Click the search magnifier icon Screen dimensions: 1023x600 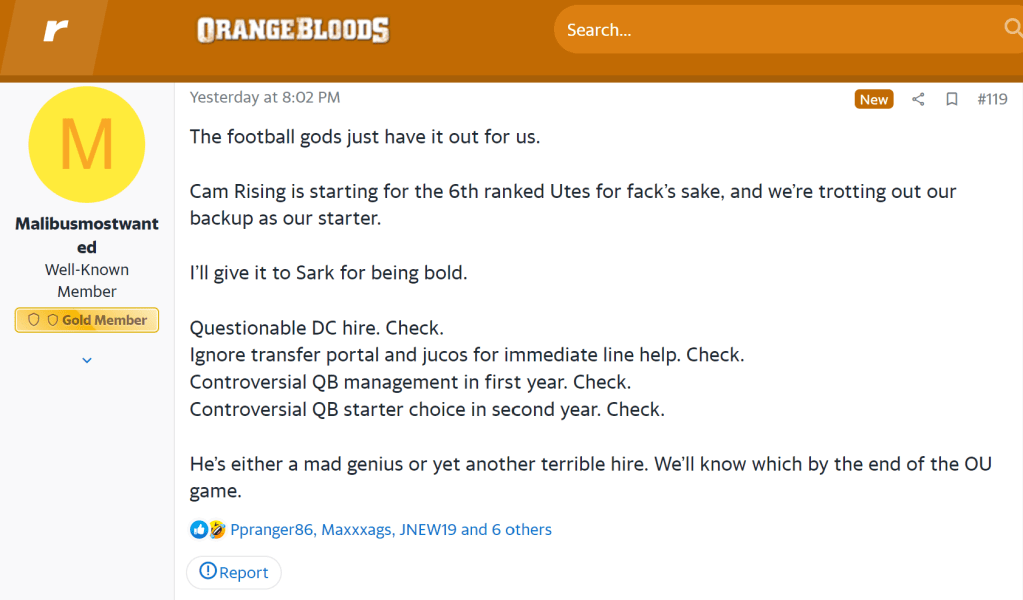click(x=1012, y=29)
